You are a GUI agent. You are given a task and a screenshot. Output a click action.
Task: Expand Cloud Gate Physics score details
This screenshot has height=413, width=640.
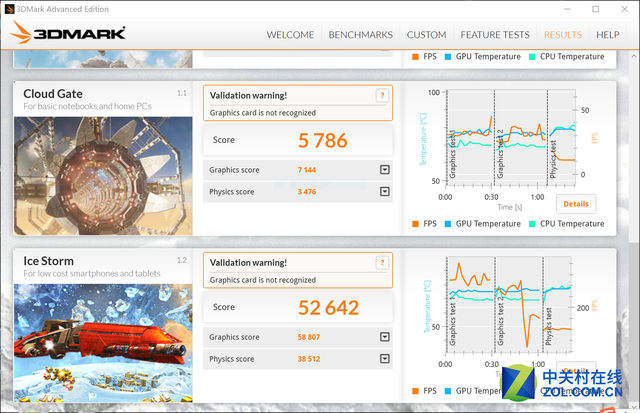click(x=384, y=191)
